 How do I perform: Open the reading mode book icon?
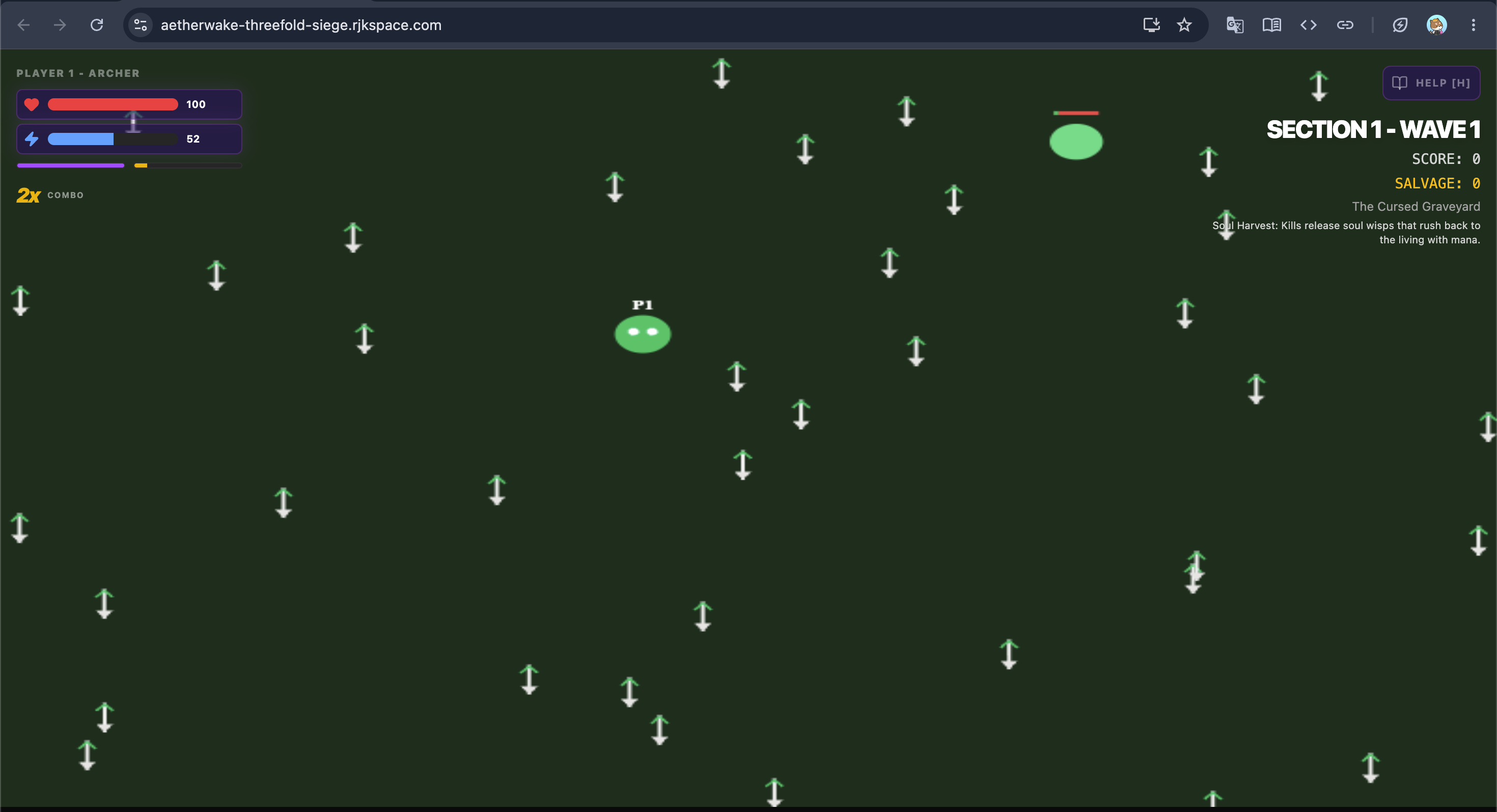coord(1271,25)
